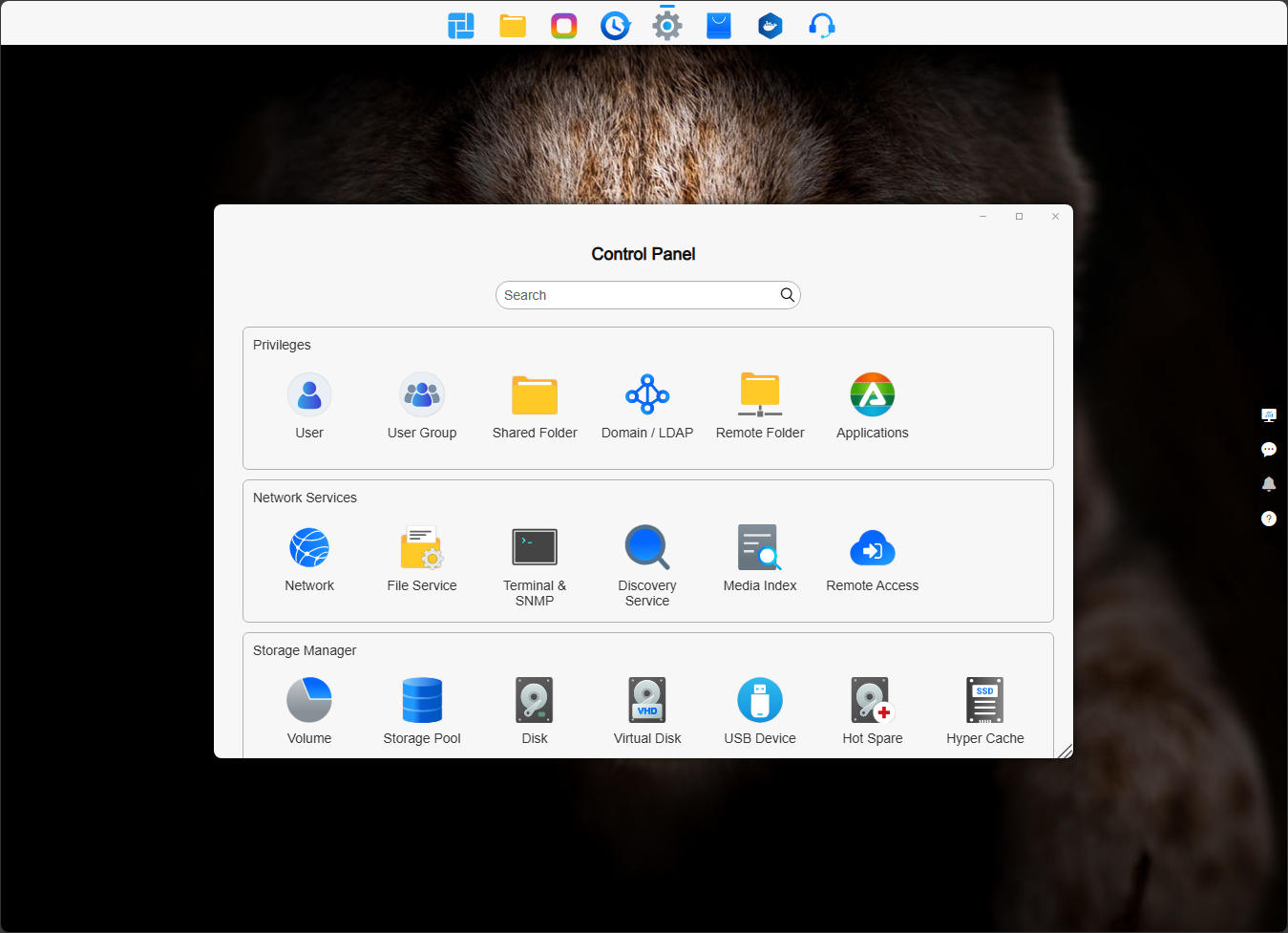Open the chat message bubble on right edge
This screenshot has height=933, width=1288.
pyautogui.click(x=1269, y=450)
